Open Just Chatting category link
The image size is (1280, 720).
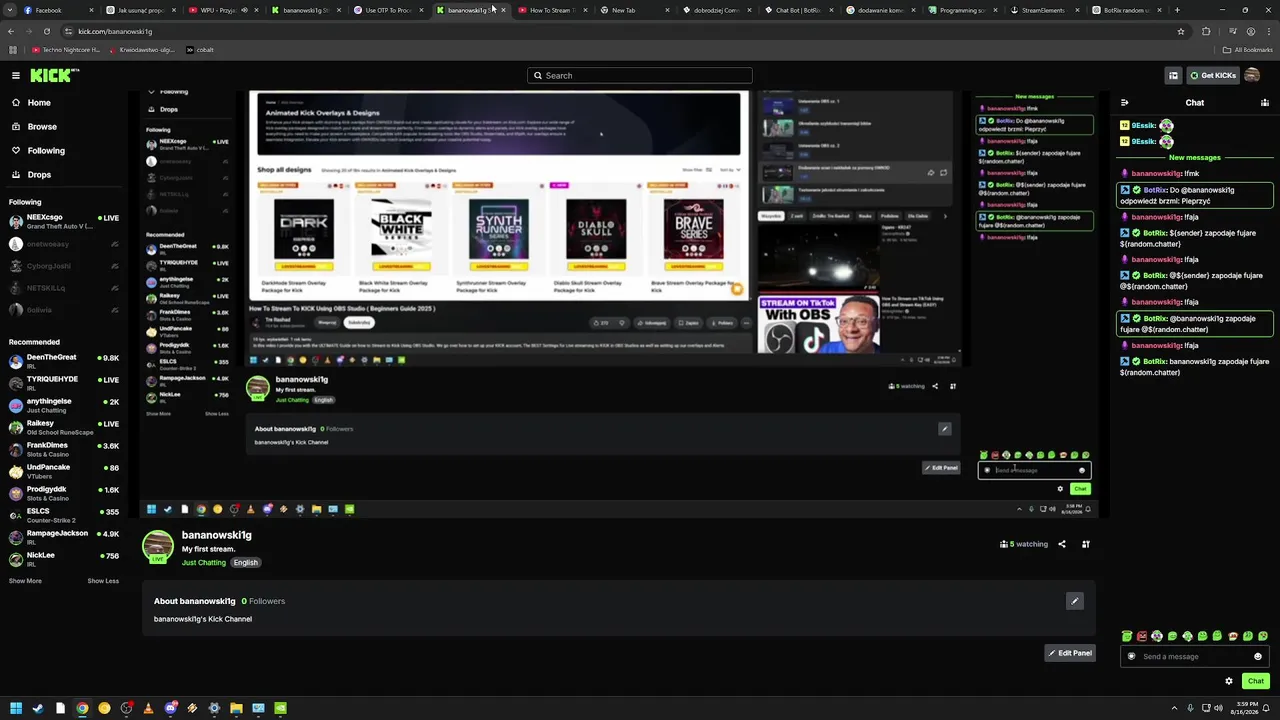click(204, 562)
